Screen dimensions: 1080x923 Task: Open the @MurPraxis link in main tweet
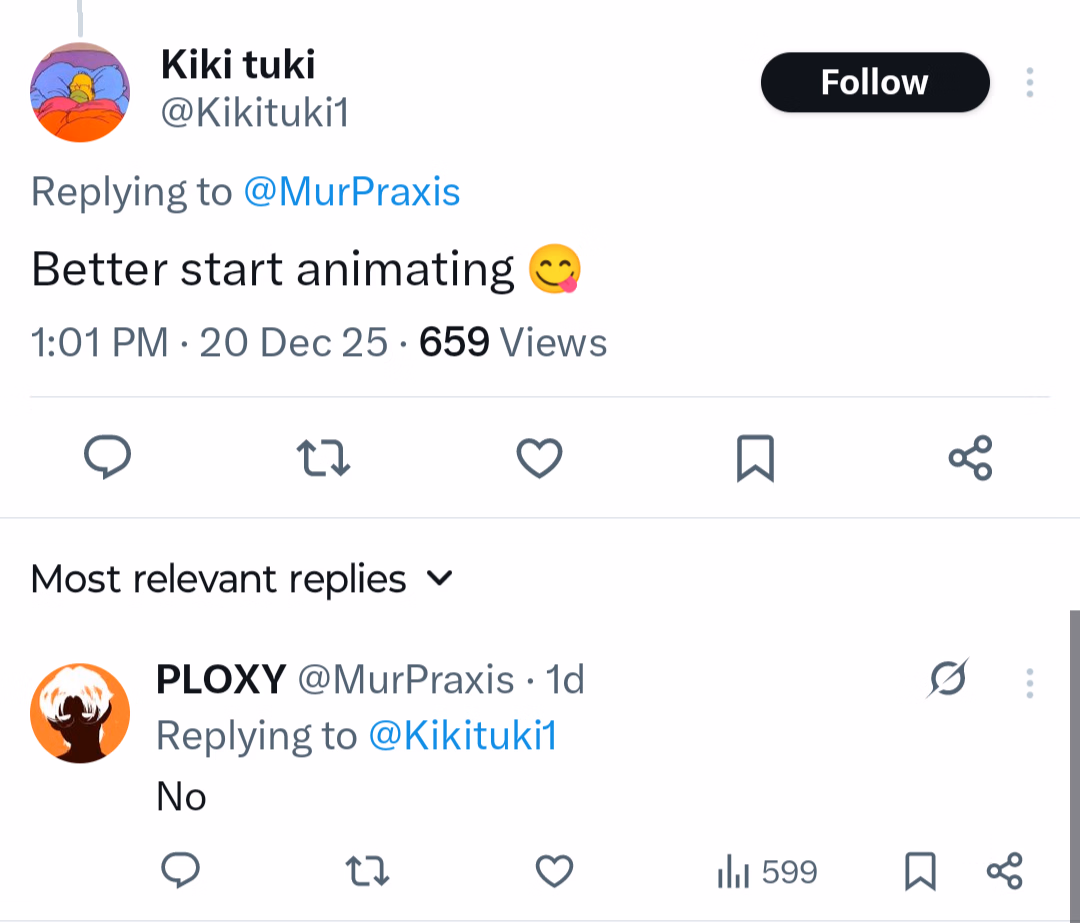[351, 191]
